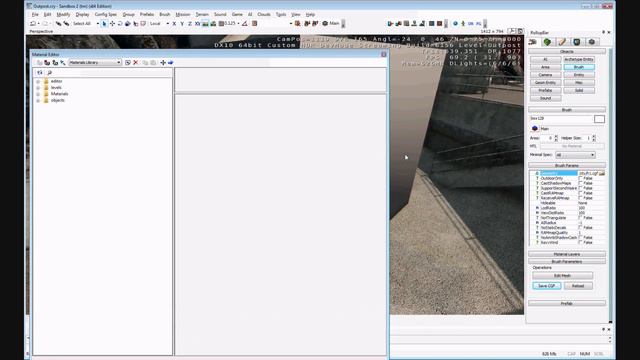
Task: Open the Objects tab in RollupBar
Action: pyautogui.click(x=533, y=42)
